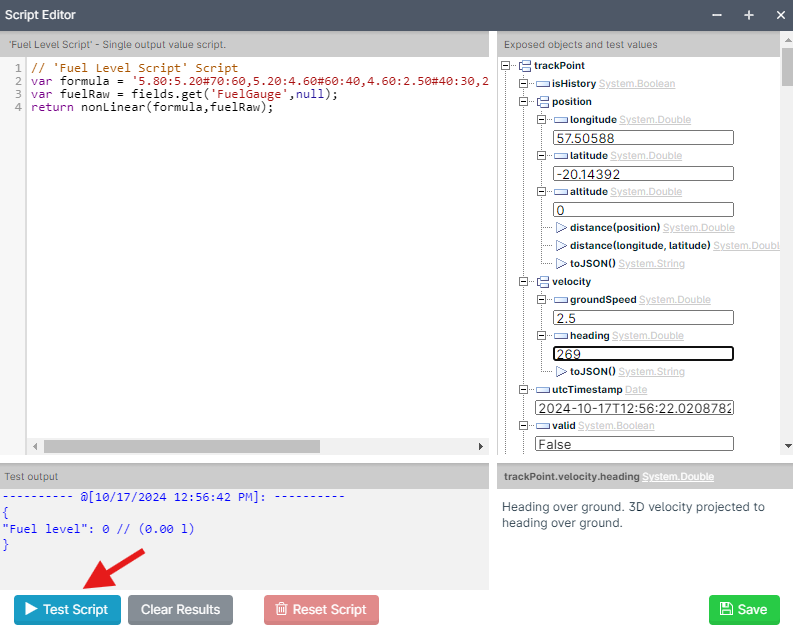
Task: Collapse the velocity node
Action: pos(523,282)
